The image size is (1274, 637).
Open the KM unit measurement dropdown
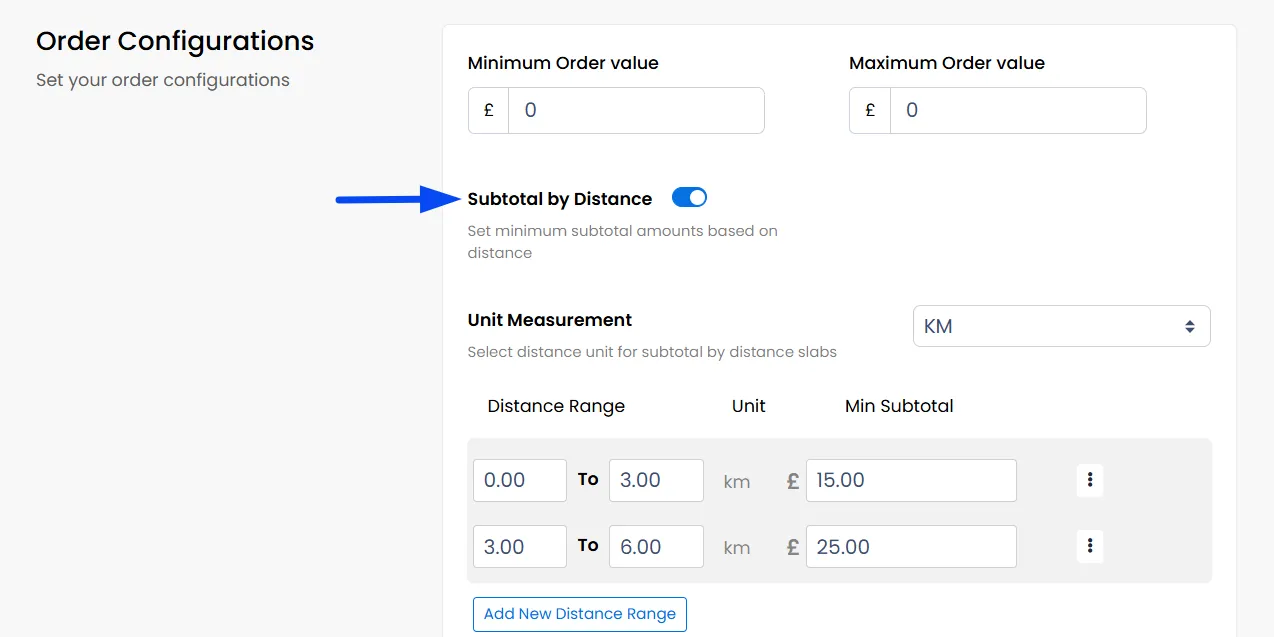[x=1061, y=326]
